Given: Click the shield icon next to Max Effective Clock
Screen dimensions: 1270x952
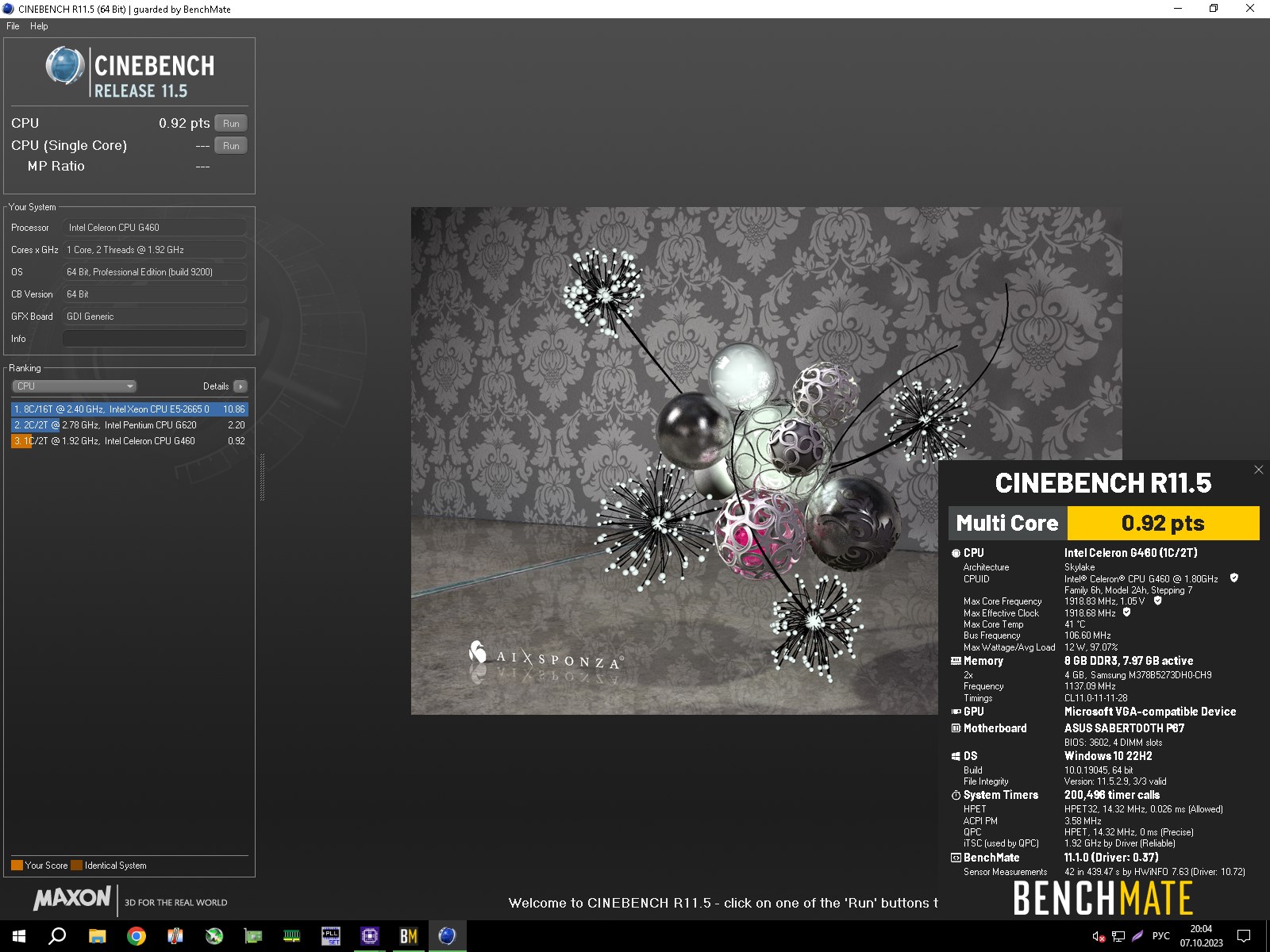Looking at the screenshot, I should click(x=1126, y=612).
